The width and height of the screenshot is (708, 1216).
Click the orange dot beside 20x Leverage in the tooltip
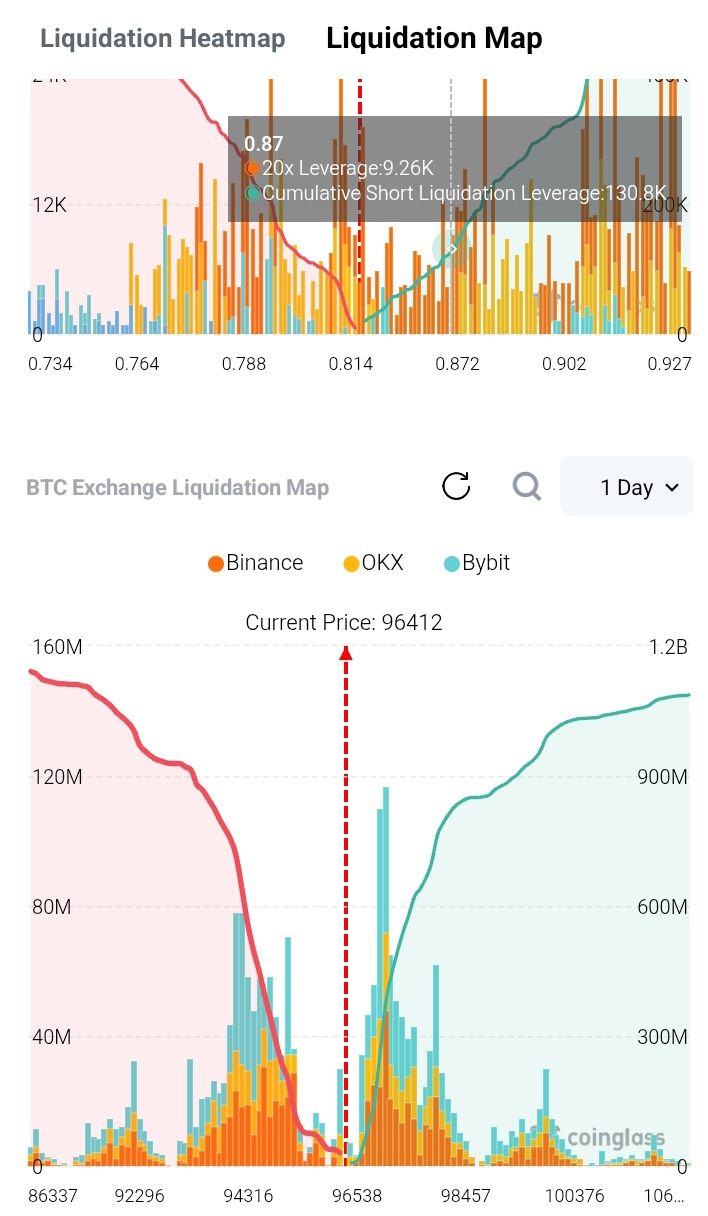[x=252, y=168]
